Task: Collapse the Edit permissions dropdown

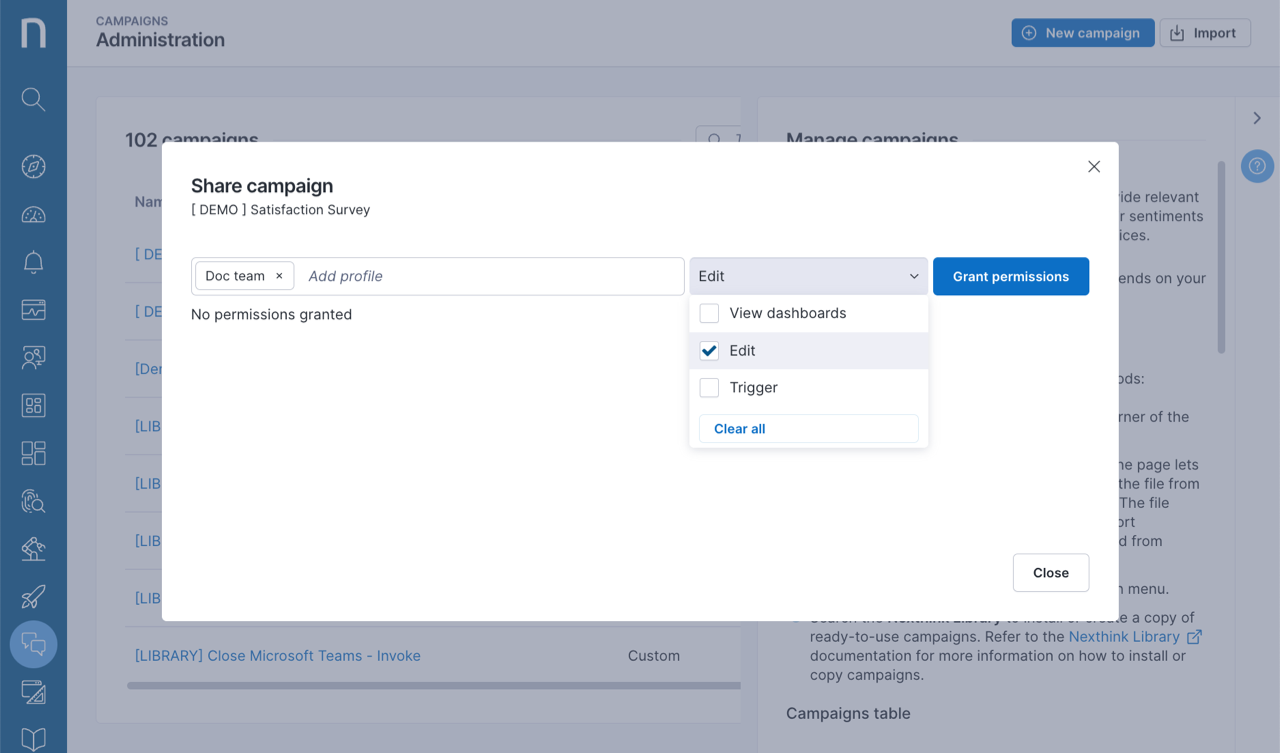Action: tap(913, 276)
